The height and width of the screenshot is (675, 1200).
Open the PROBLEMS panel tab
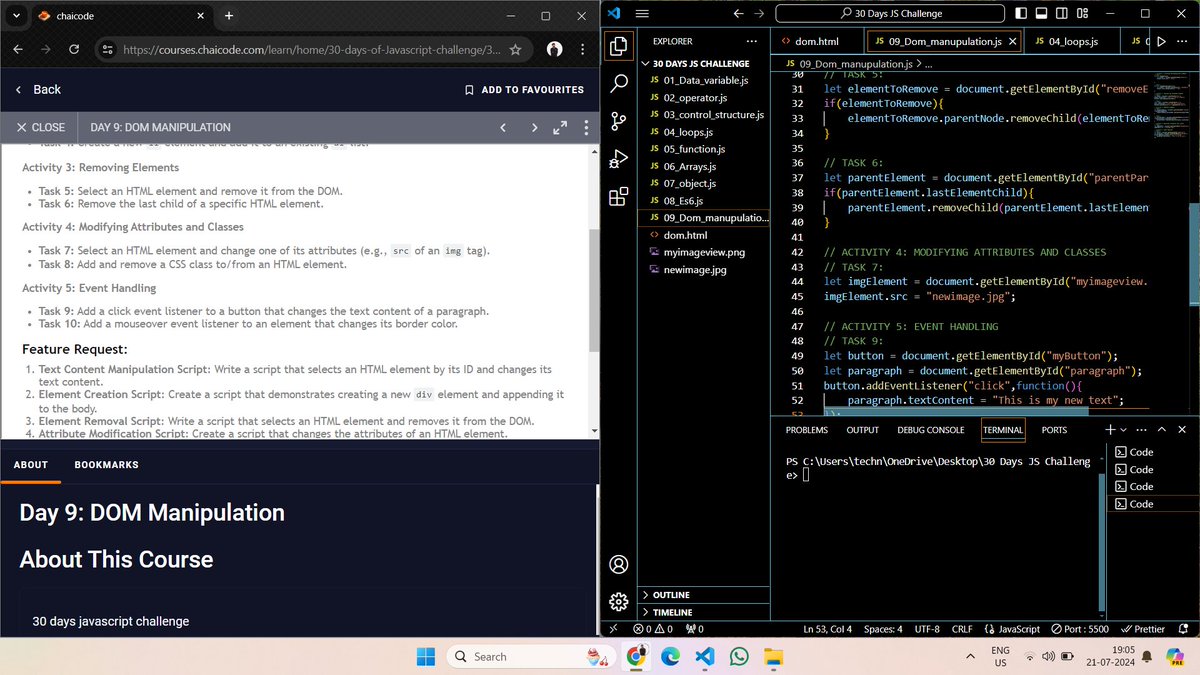(x=806, y=430)
